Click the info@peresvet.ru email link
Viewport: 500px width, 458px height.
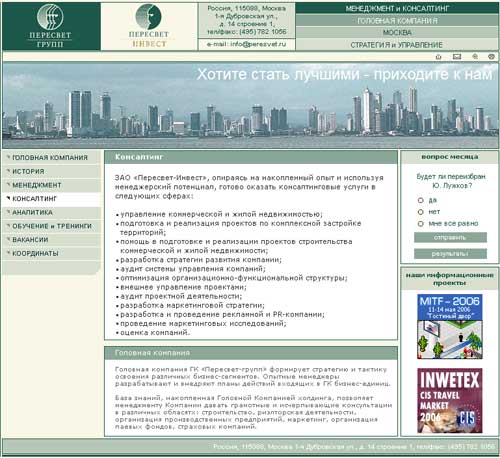tap(258, 44)
